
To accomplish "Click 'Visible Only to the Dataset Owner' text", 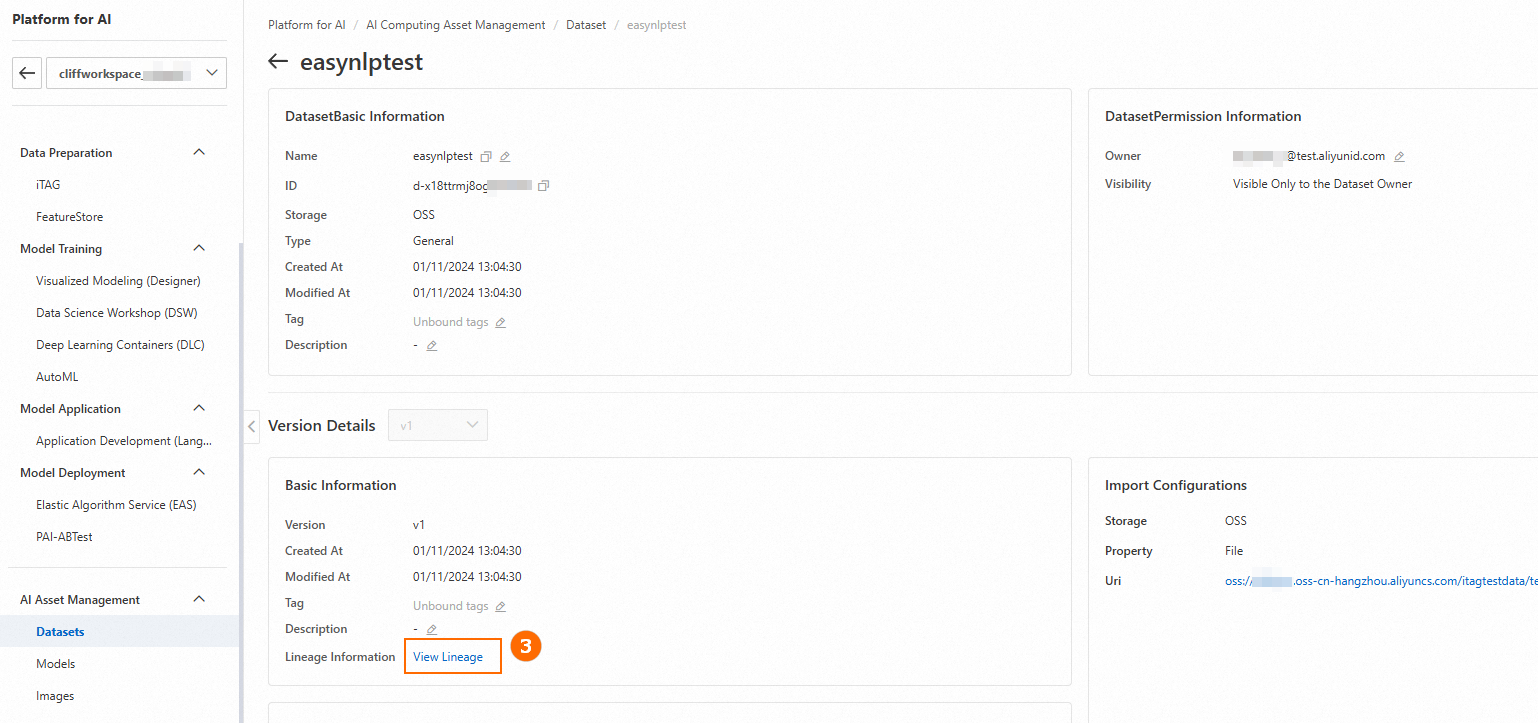I will [x=1322, y=184].
